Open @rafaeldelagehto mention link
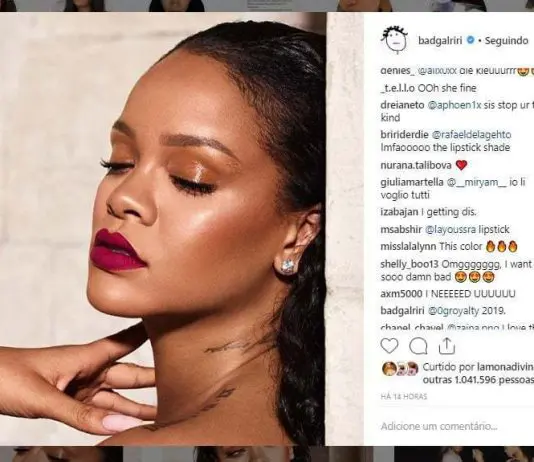Viewport: 534px width, 462px height. click(472, 135)
